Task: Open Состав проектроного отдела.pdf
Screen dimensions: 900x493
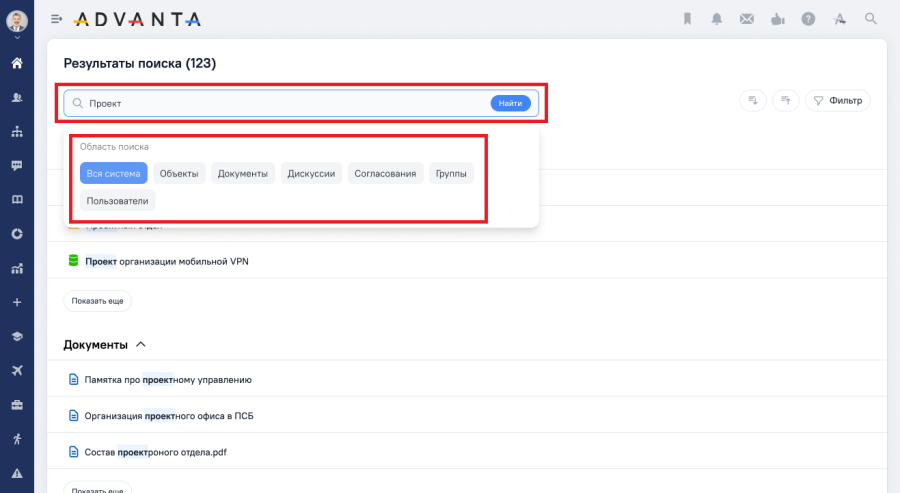Action: 156,452
